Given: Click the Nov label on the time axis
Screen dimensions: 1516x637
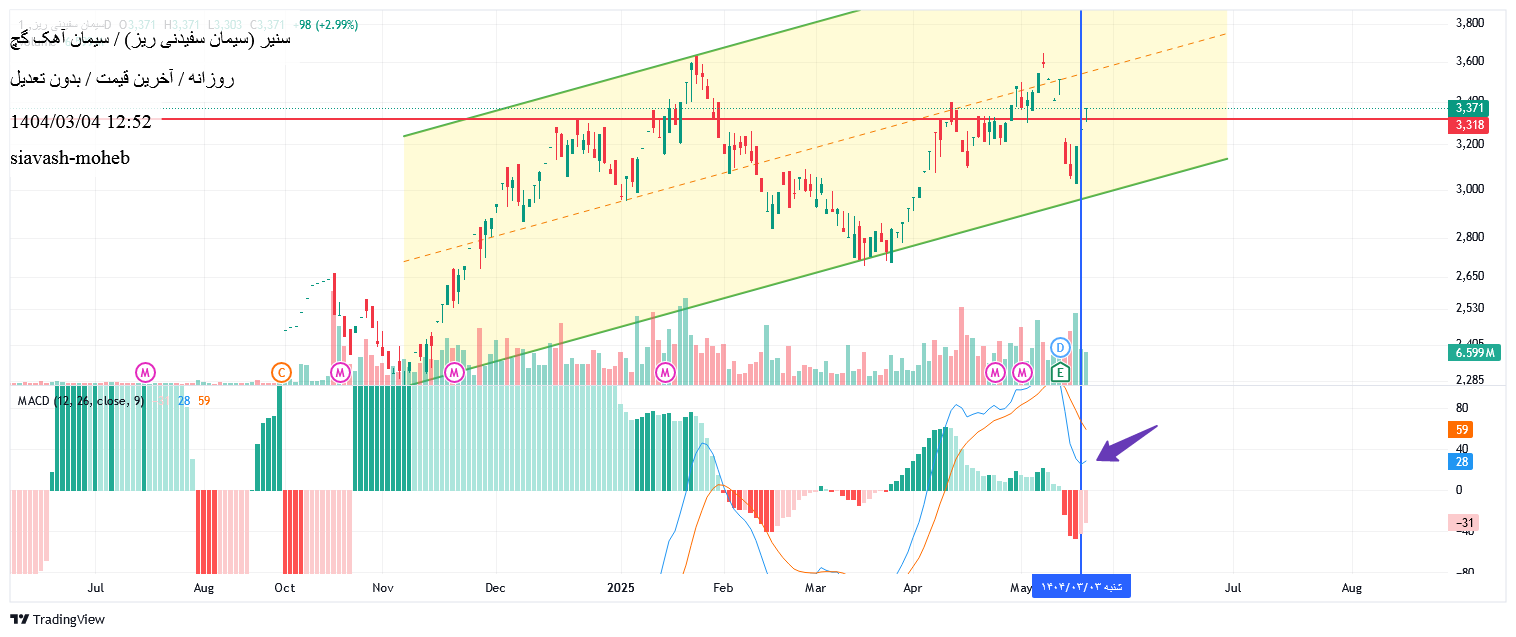Looking at the screenshot, I should coord(384,588).
